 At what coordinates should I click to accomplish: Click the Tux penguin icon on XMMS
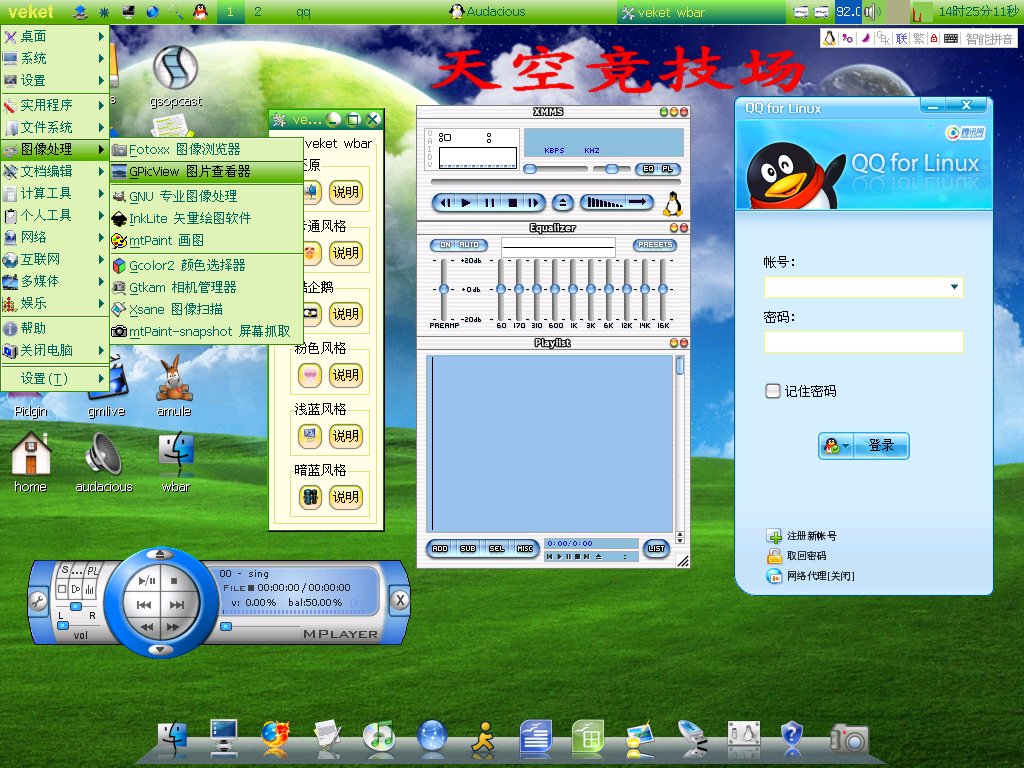[672, 203]
